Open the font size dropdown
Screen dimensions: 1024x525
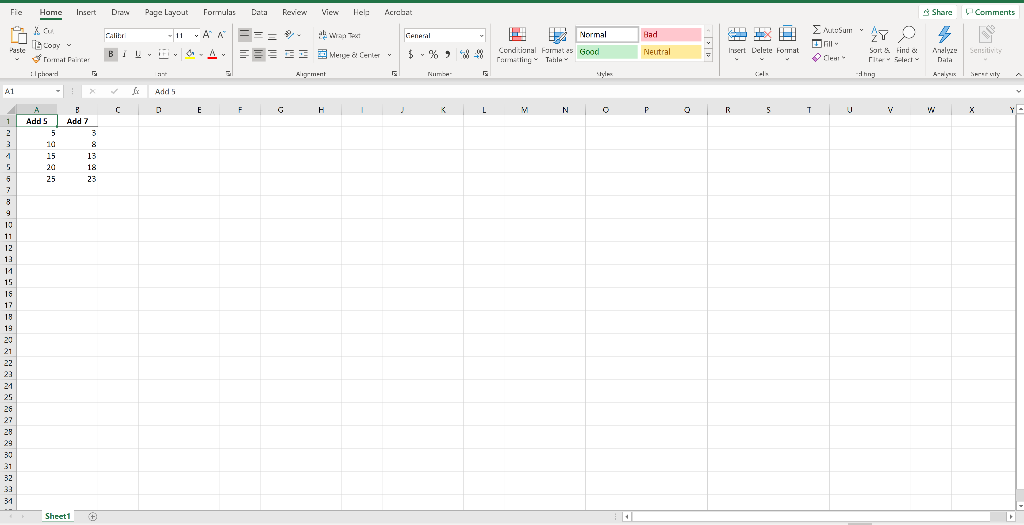tap(196, 36)
